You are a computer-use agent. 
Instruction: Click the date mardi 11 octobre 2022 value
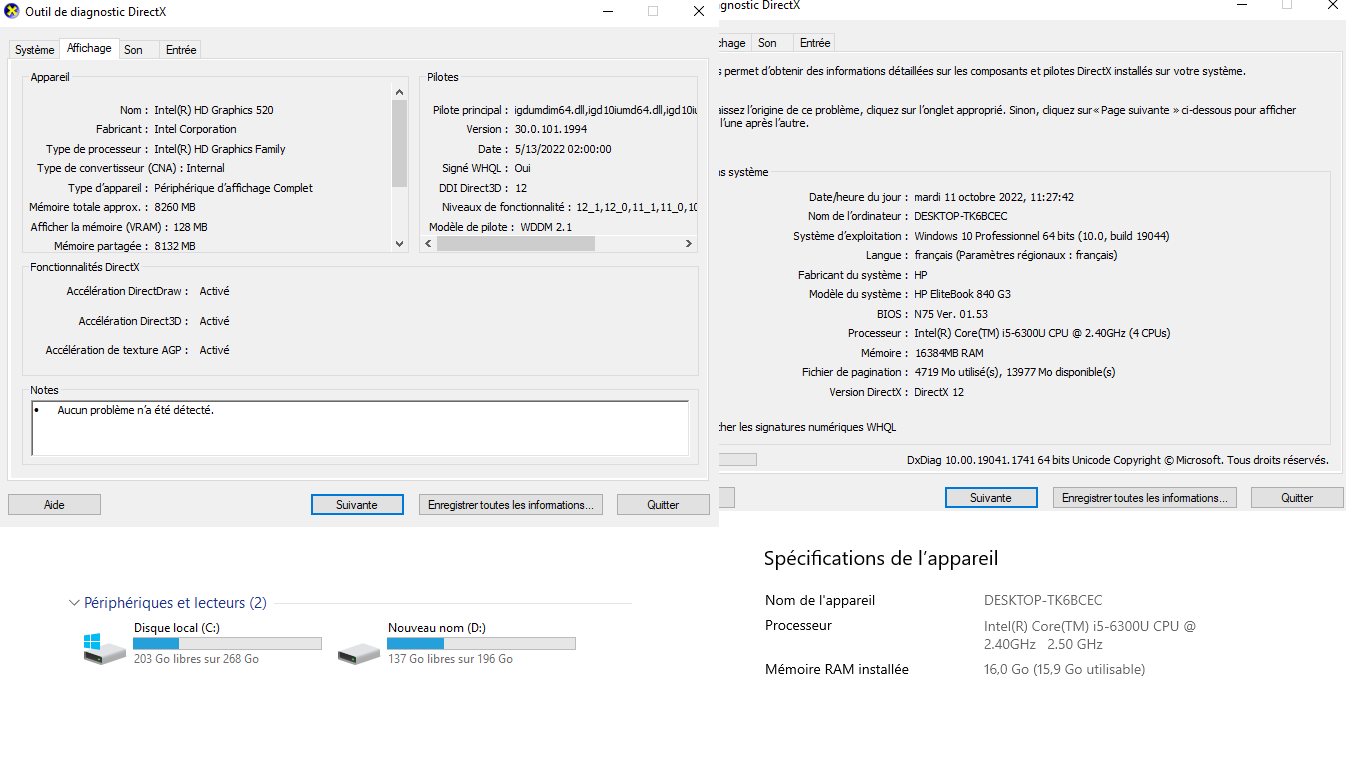point(994,197)
